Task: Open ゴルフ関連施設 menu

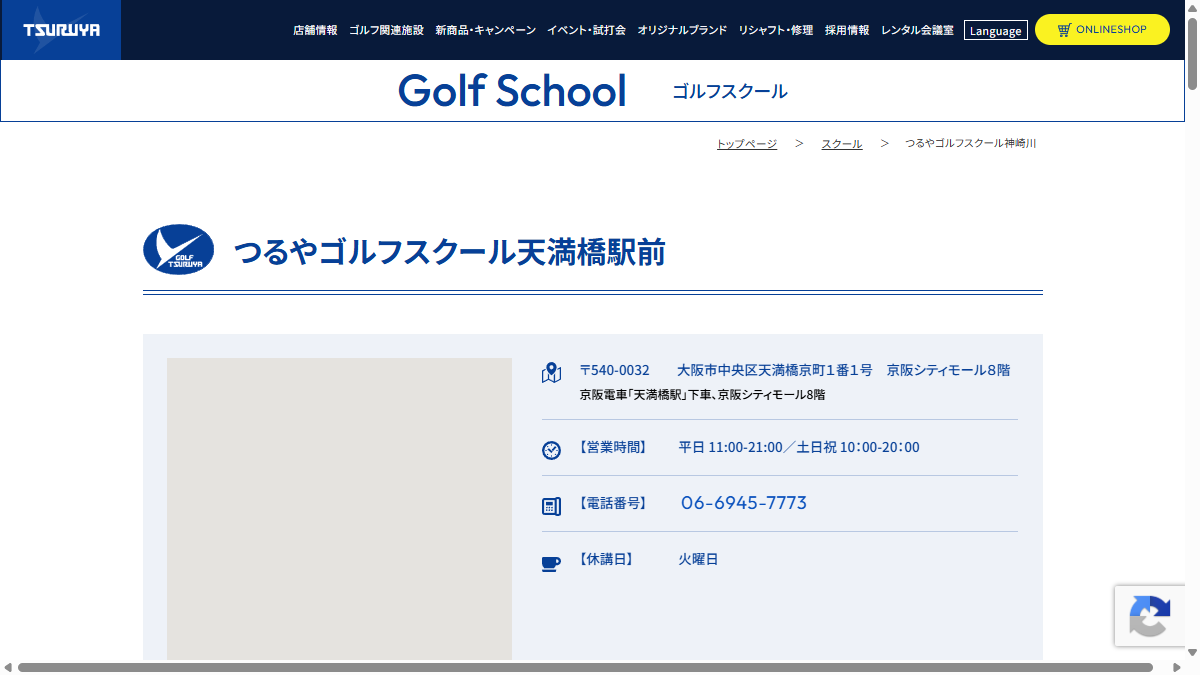Action: point(387,30)
